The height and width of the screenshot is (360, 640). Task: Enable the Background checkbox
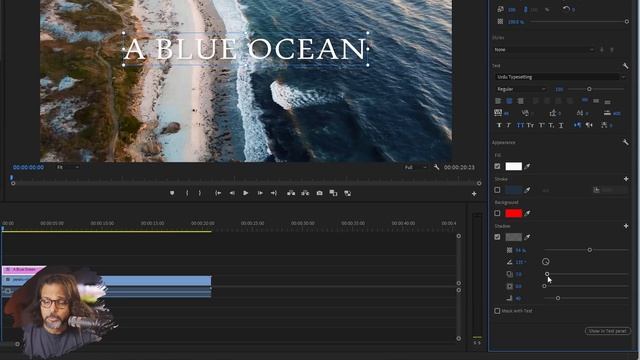click(x=497, y=213)
